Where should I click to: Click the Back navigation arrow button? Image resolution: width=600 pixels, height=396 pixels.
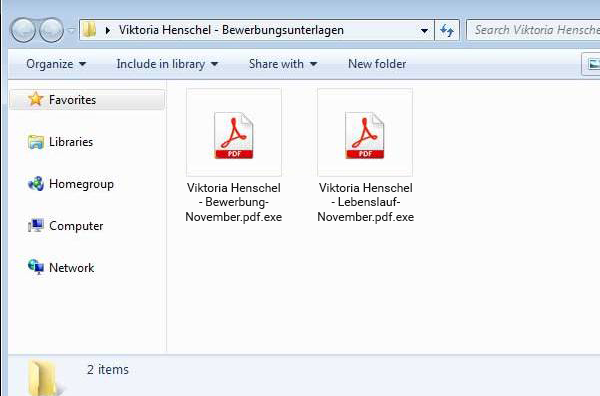[x=23, y=30]
